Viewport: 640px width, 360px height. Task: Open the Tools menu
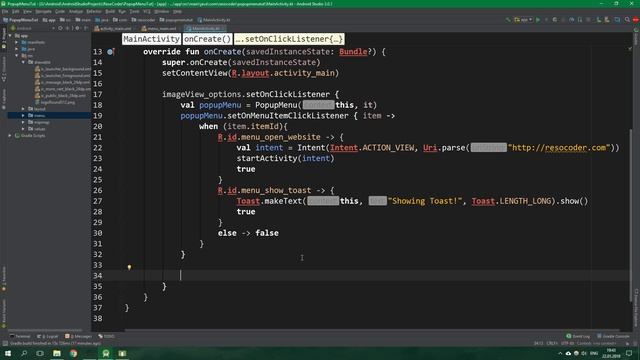(x=134, y=11)
